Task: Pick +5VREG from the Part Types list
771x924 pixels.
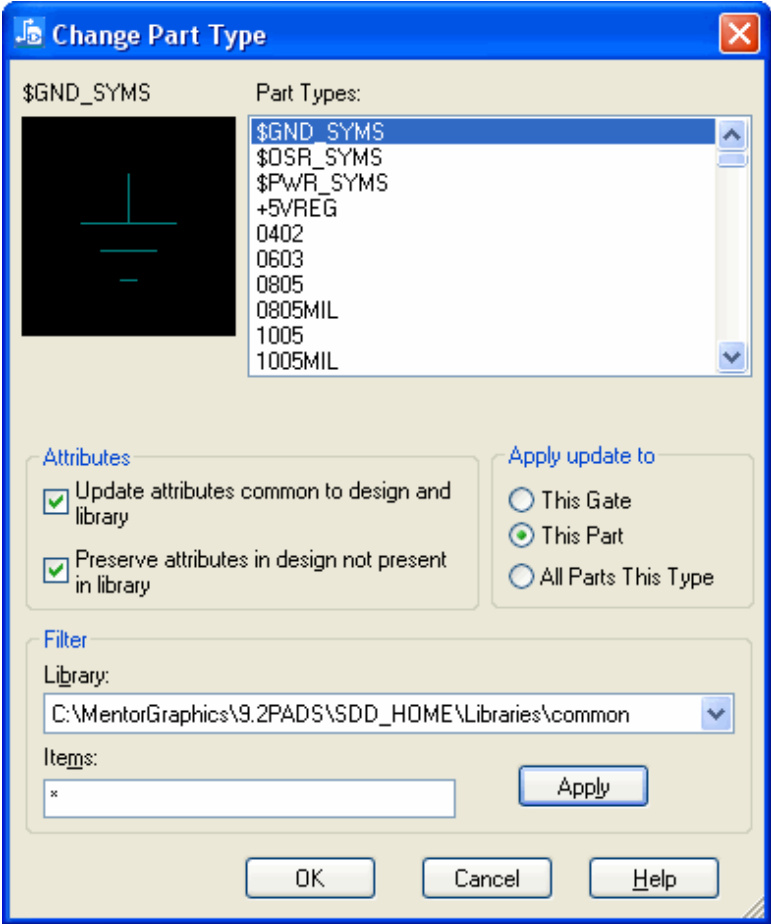Action: tap(297, 209)
